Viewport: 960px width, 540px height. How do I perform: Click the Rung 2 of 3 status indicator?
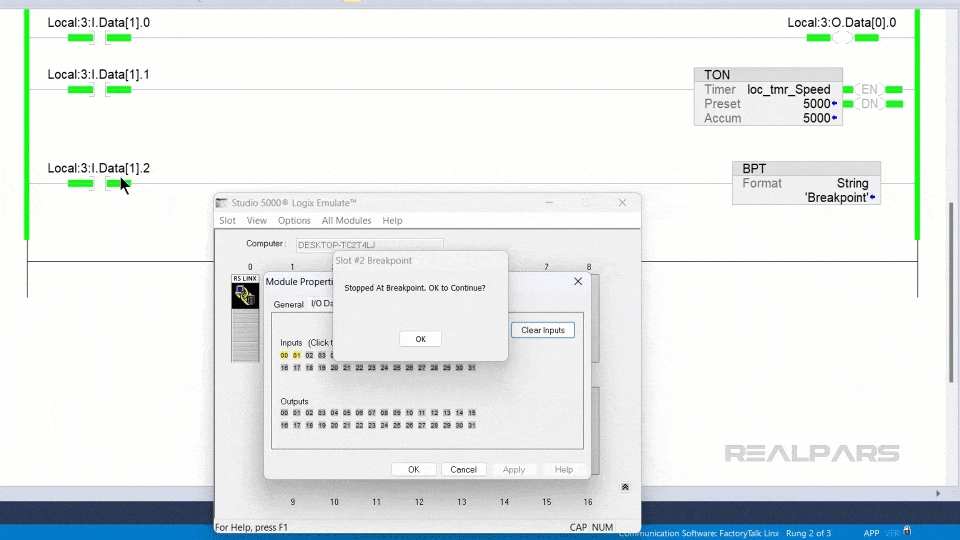click(x=808, y=533)
